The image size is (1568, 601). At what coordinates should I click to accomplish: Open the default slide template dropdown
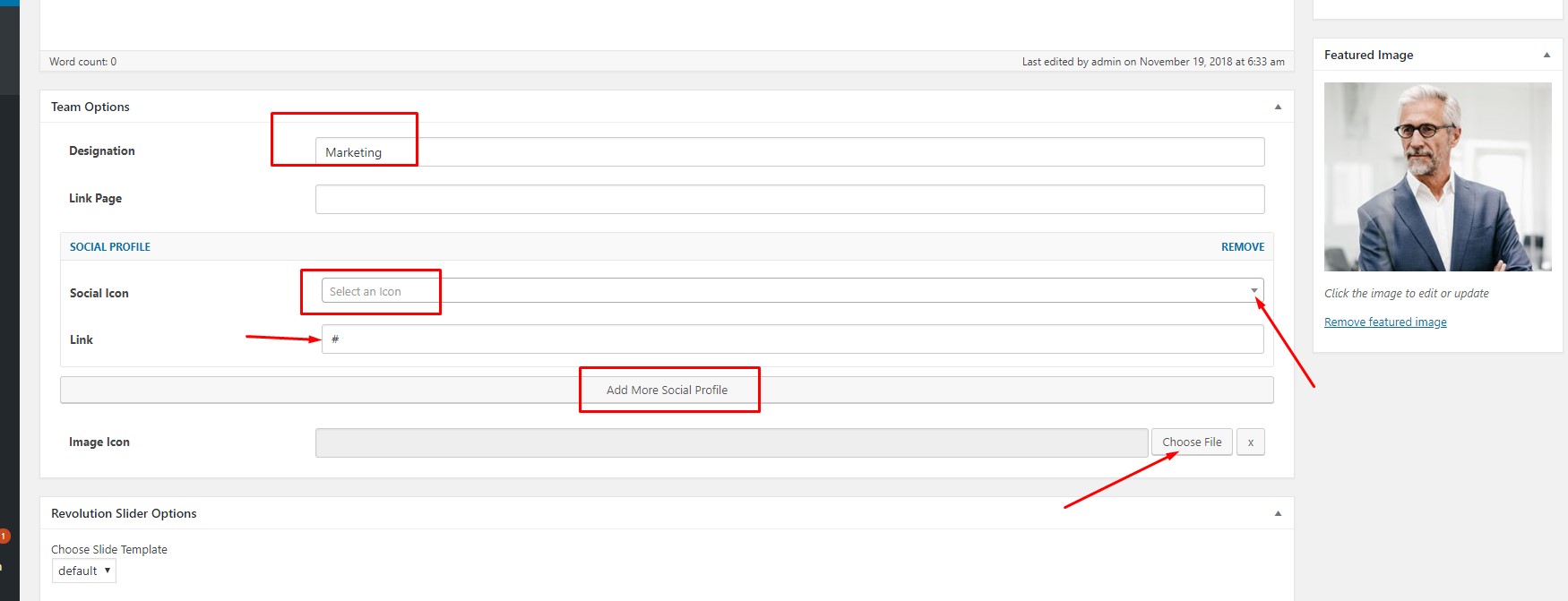[x=84, y=571]
